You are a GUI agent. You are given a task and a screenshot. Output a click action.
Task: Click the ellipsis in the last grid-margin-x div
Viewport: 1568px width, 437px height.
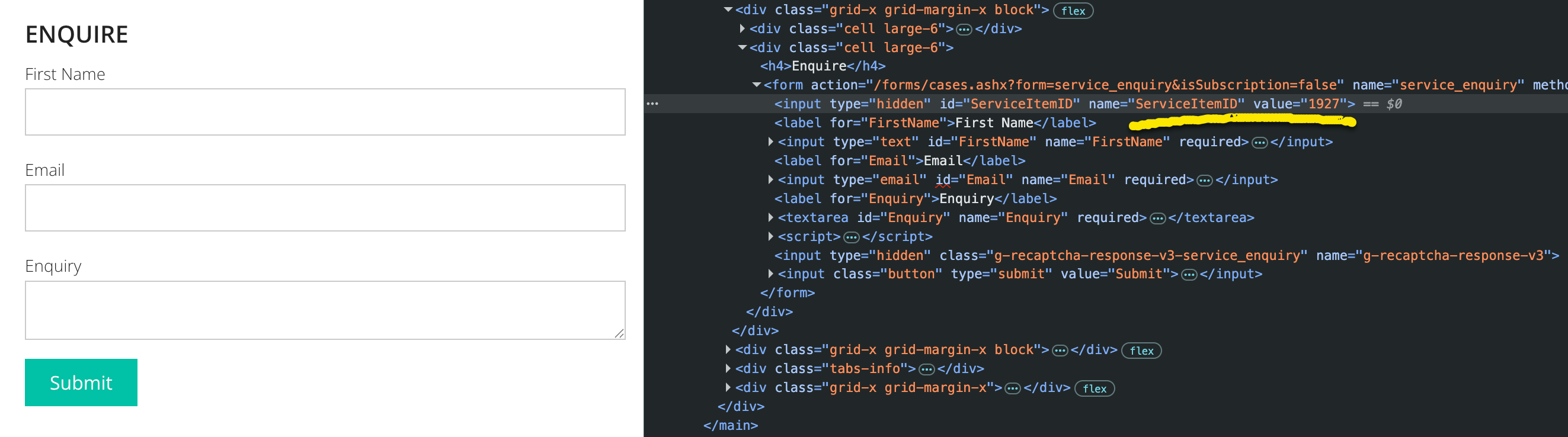click(1013, 388)
